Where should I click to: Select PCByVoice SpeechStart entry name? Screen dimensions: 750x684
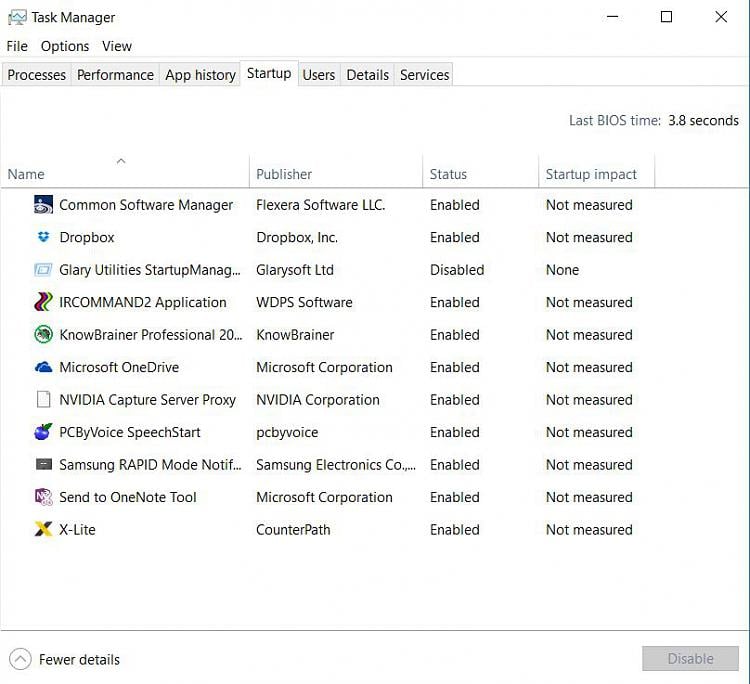click(130, 432)
